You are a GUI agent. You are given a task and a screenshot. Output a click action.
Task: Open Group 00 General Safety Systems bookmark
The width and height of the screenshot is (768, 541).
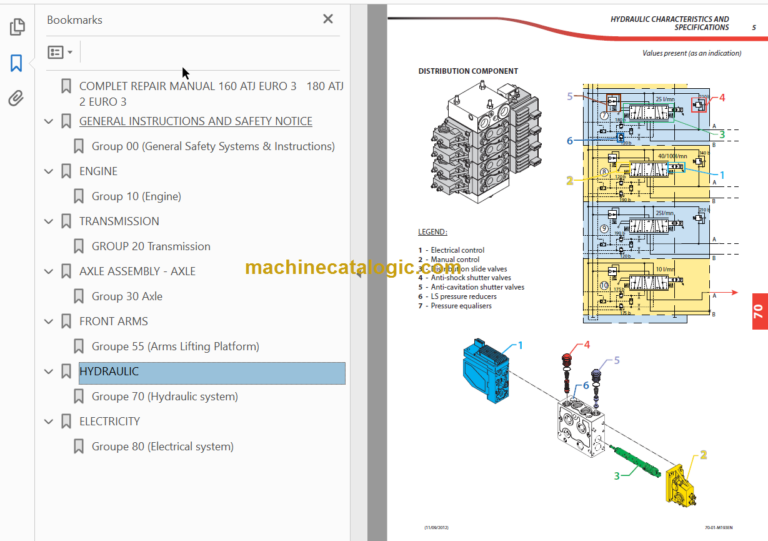pos(212,146)
